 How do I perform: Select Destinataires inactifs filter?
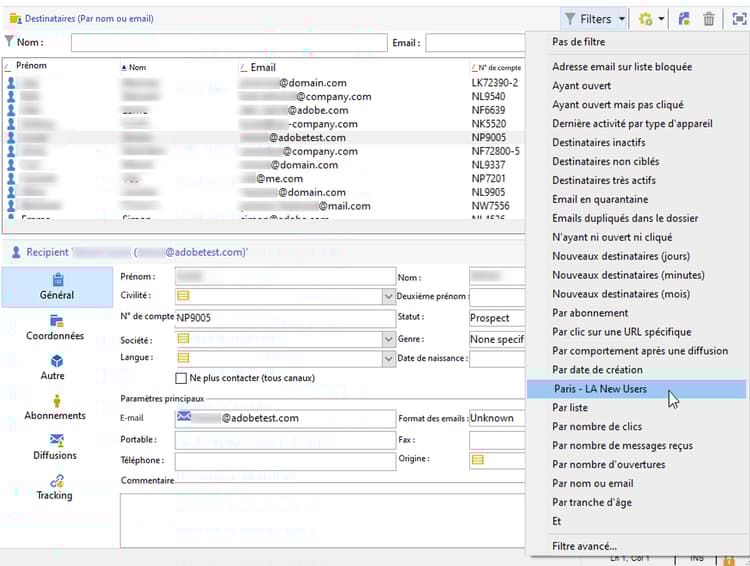point(598,143)
